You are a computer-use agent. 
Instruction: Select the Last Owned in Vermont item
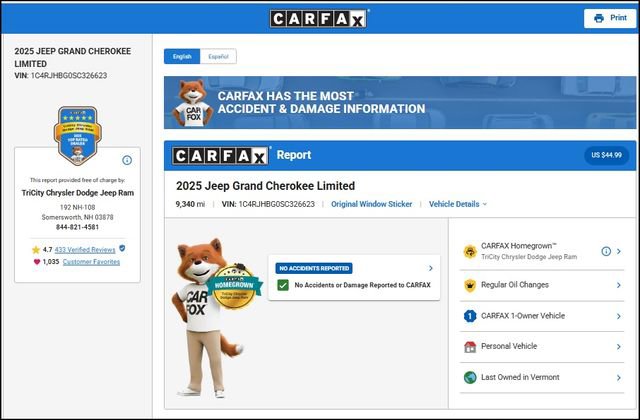542,378
